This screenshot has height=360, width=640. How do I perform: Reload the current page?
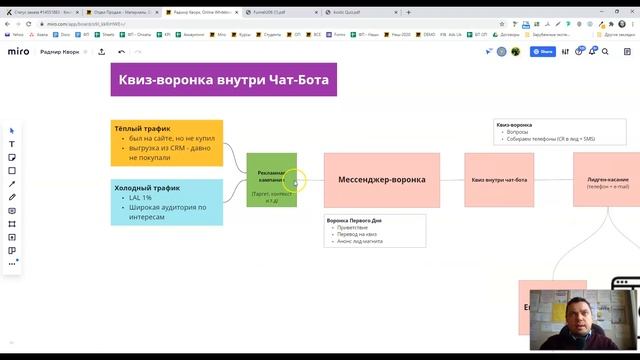point(29,24)
